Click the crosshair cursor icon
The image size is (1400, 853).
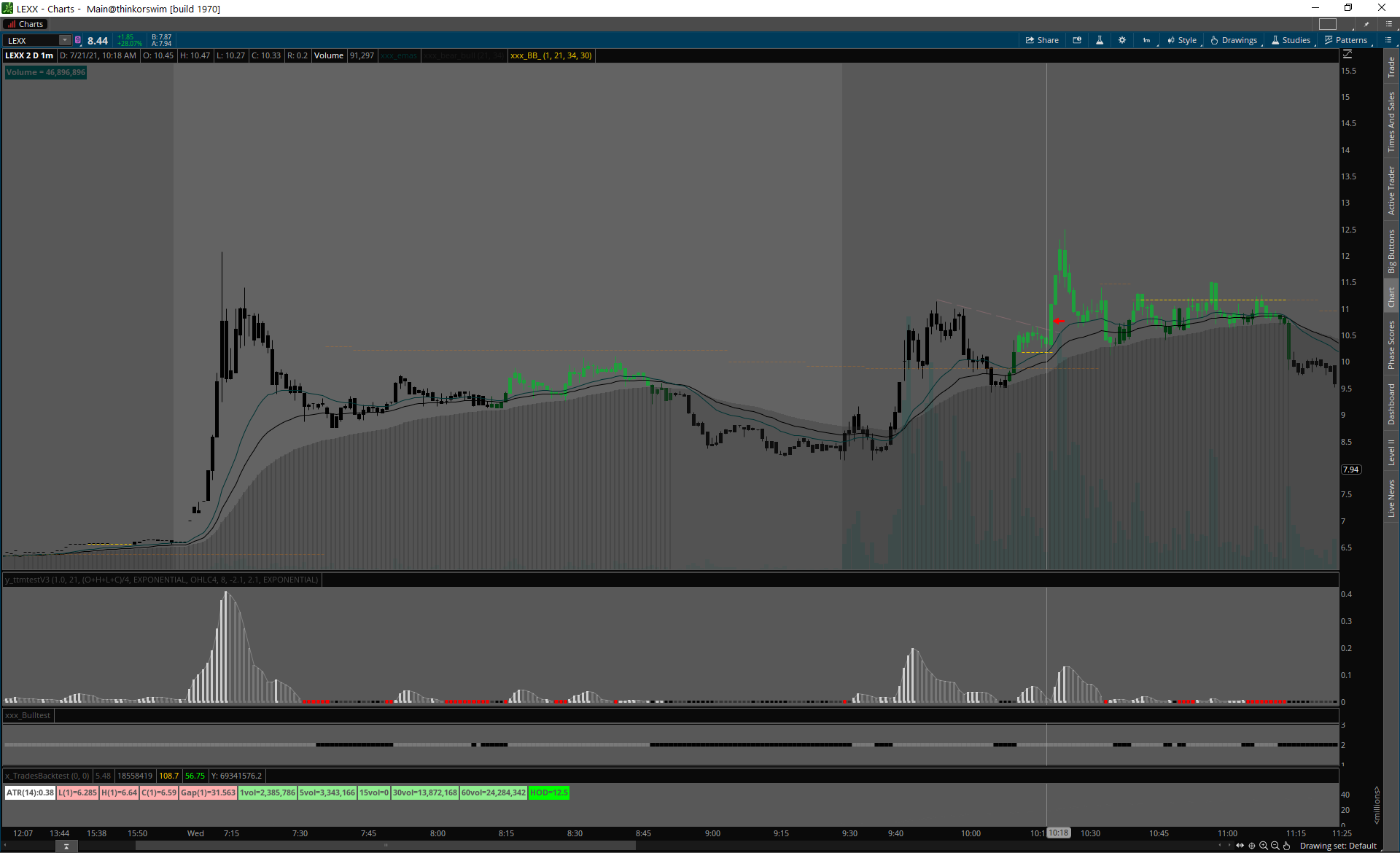pyautogui.click(x=1251, y=846)
